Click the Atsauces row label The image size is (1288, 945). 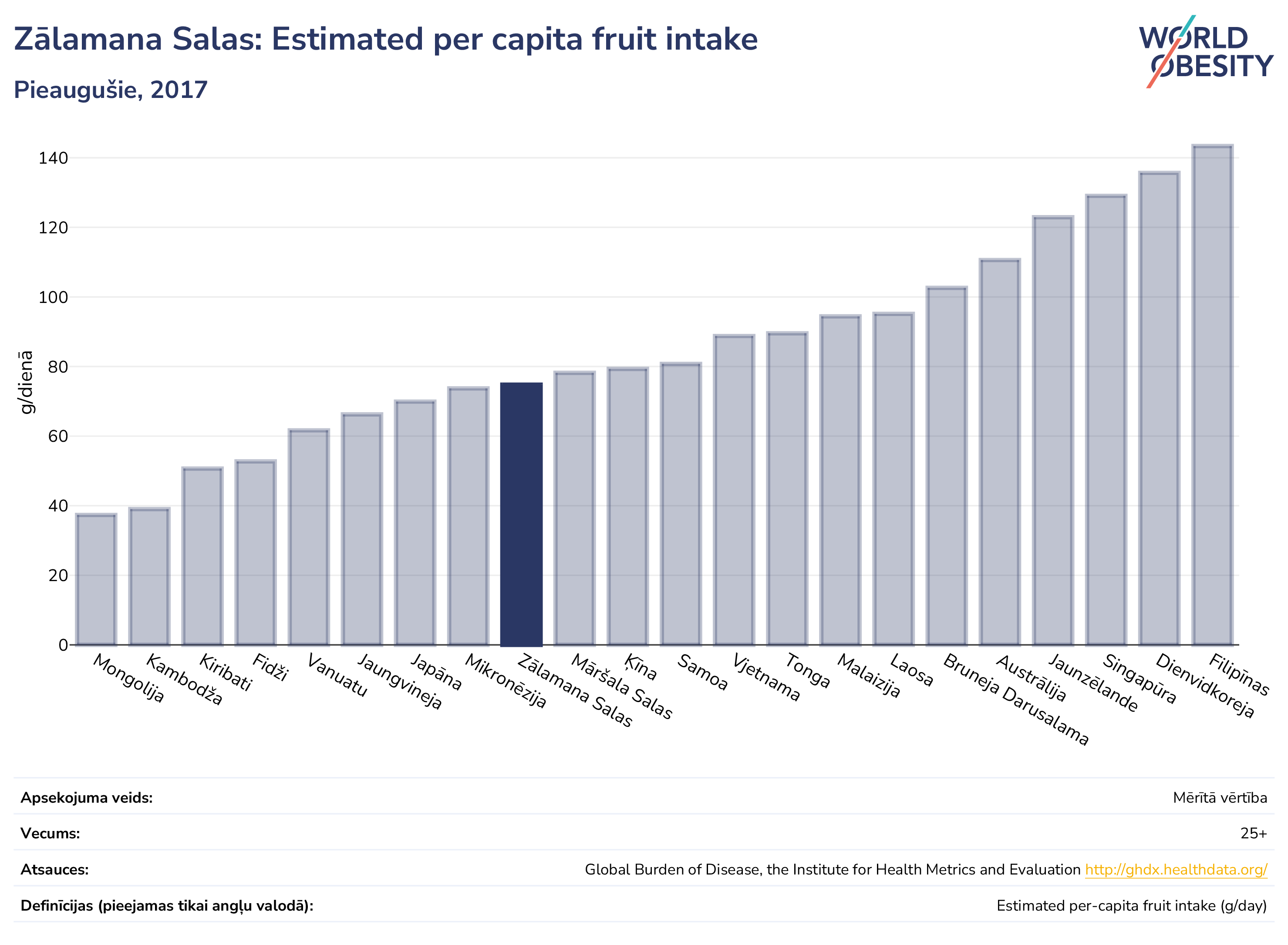[x=54, y=870]
